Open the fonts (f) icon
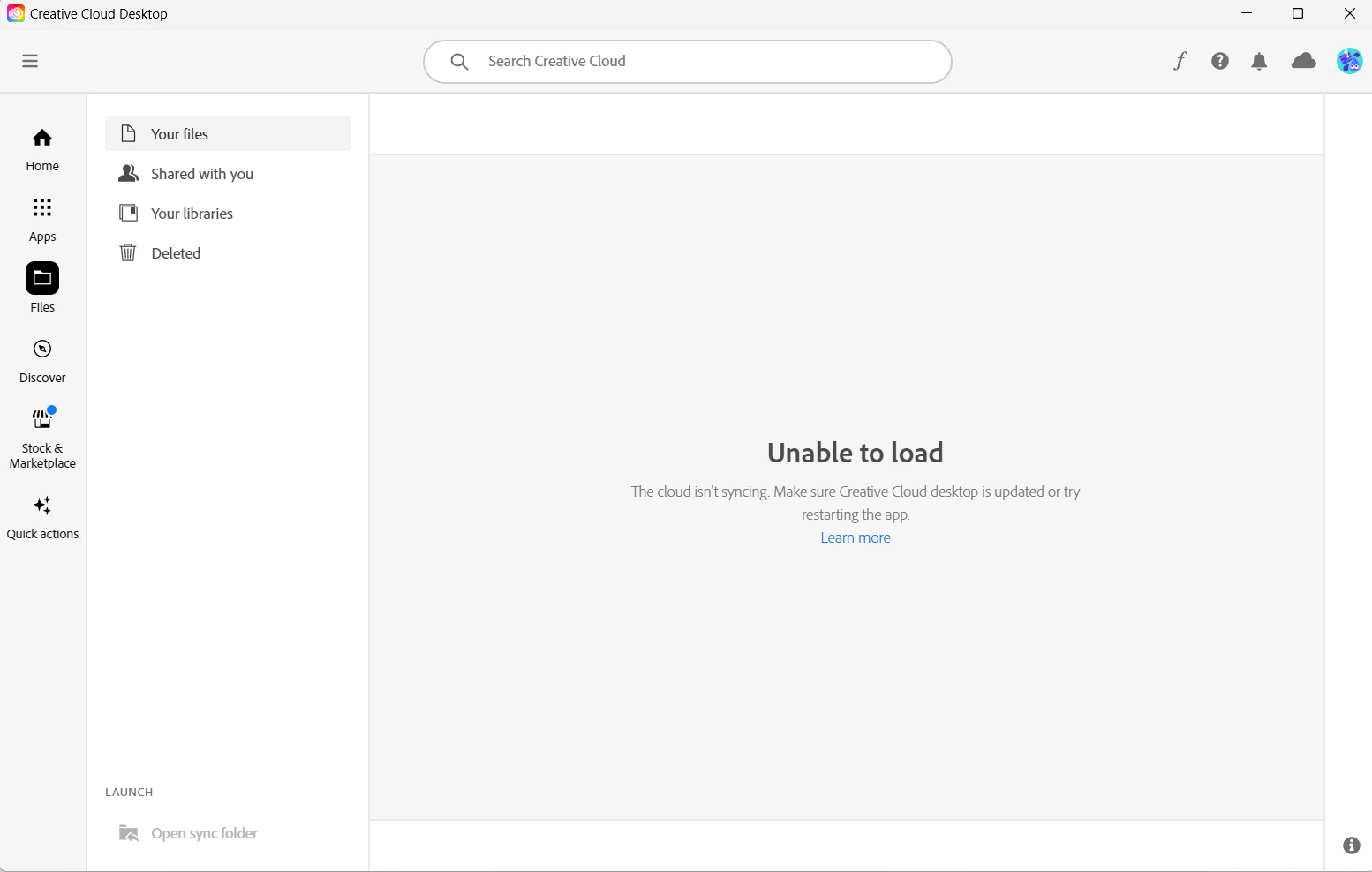The width and height of the screenshot is (1372, 872). (1180, 61)
